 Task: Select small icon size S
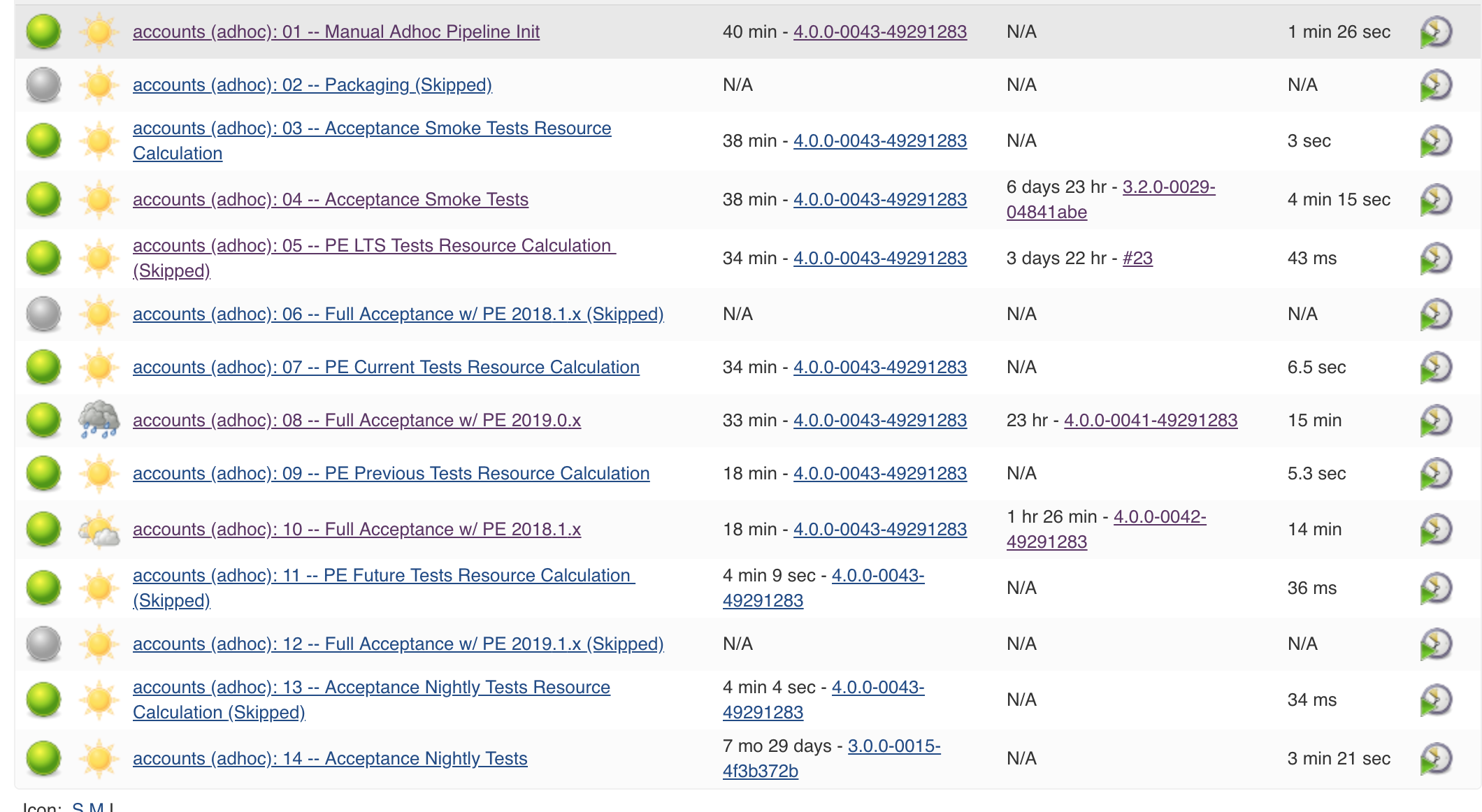78,807
